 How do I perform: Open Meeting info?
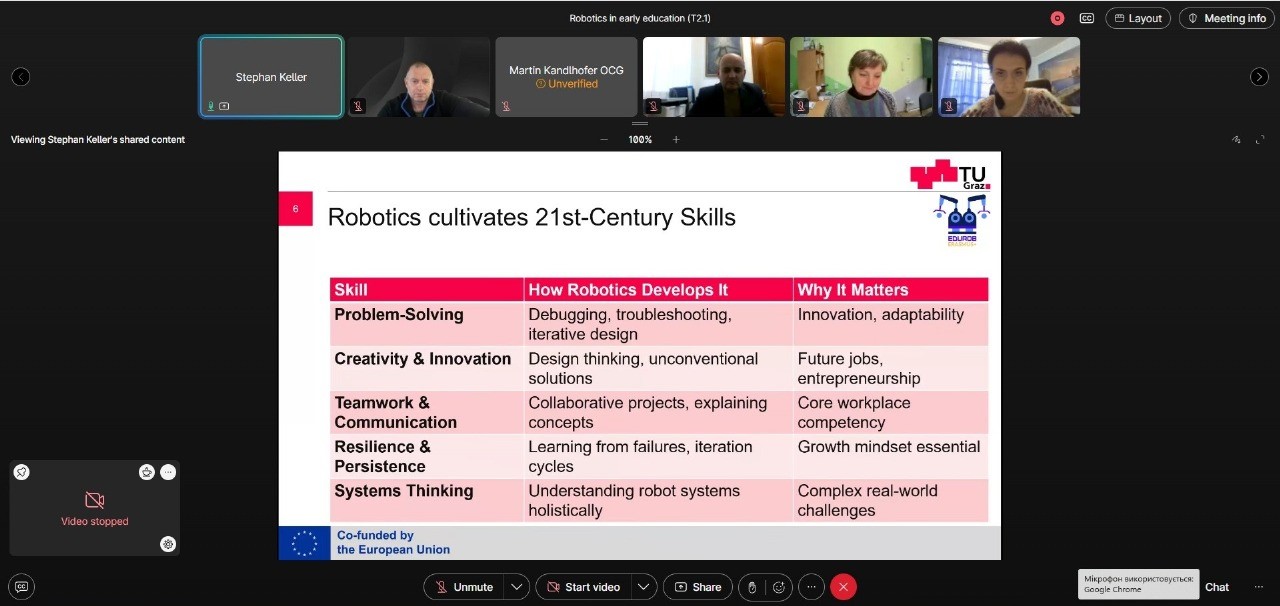(x=1226, y=18)
